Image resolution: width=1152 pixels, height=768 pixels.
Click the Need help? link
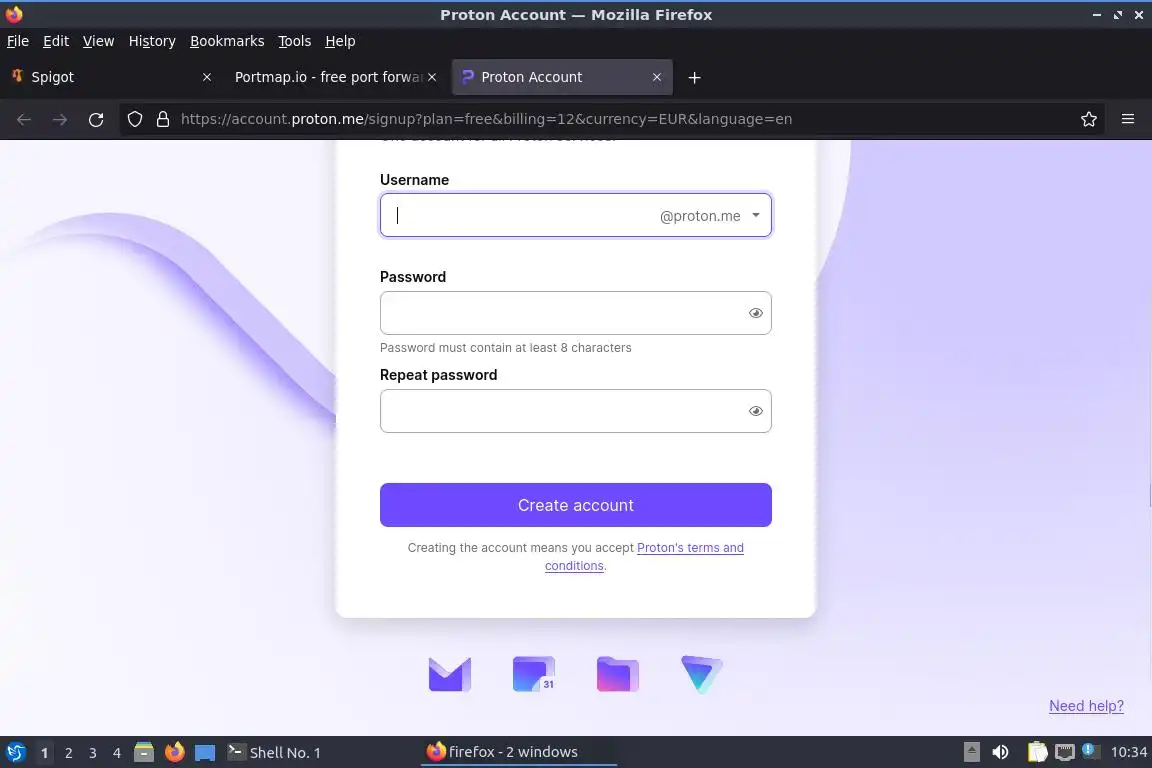coord(1086,706)
